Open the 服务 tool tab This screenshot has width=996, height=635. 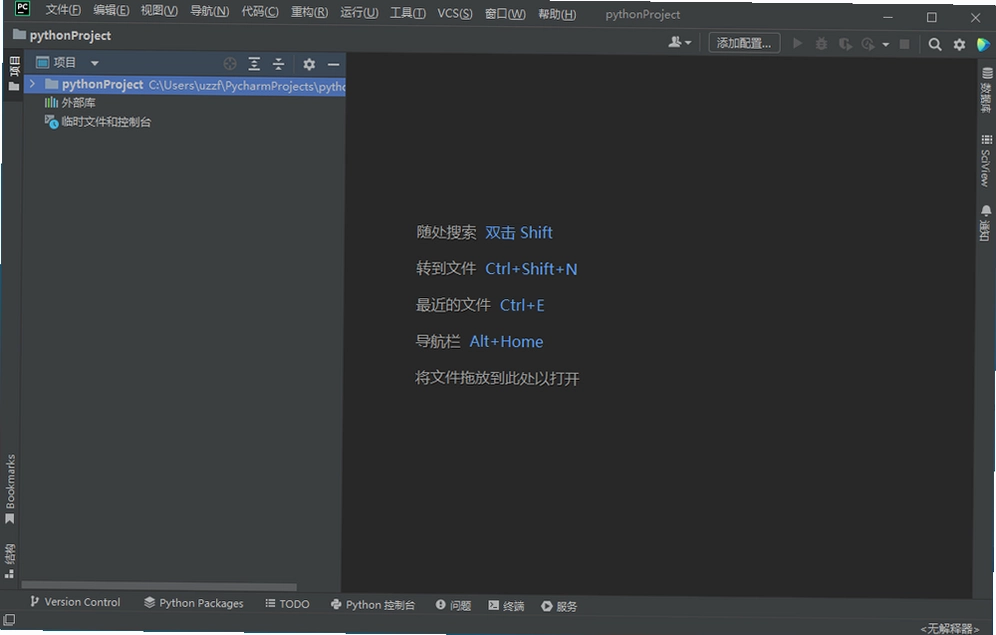(559, 606)
